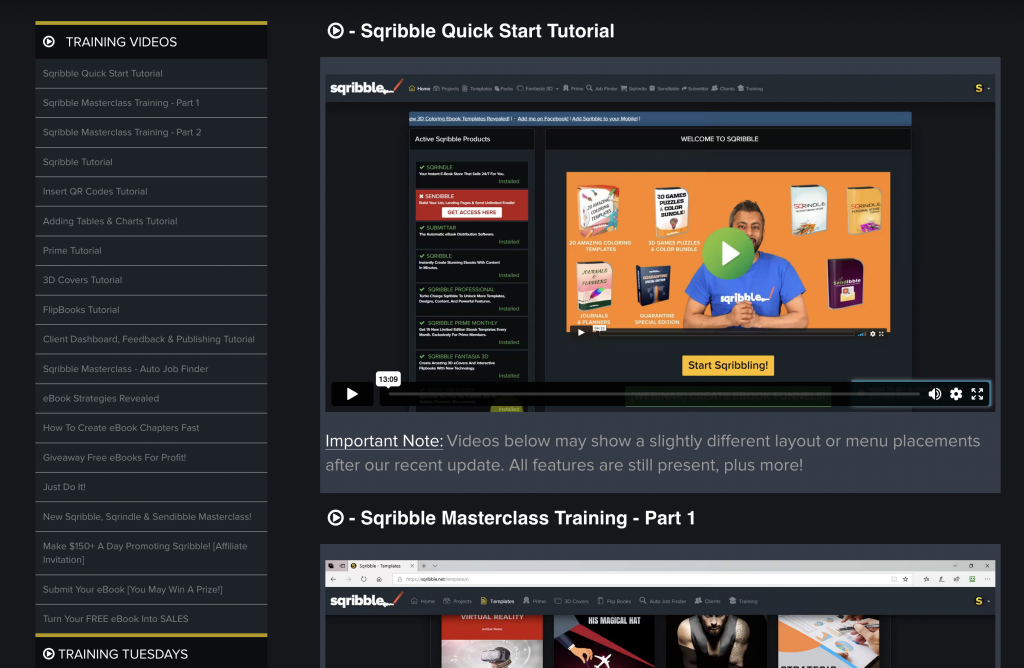Select Prime Tutorial in the sidebar
The height and width of the screenshot is (668, 1024).
tap(151, 251)
